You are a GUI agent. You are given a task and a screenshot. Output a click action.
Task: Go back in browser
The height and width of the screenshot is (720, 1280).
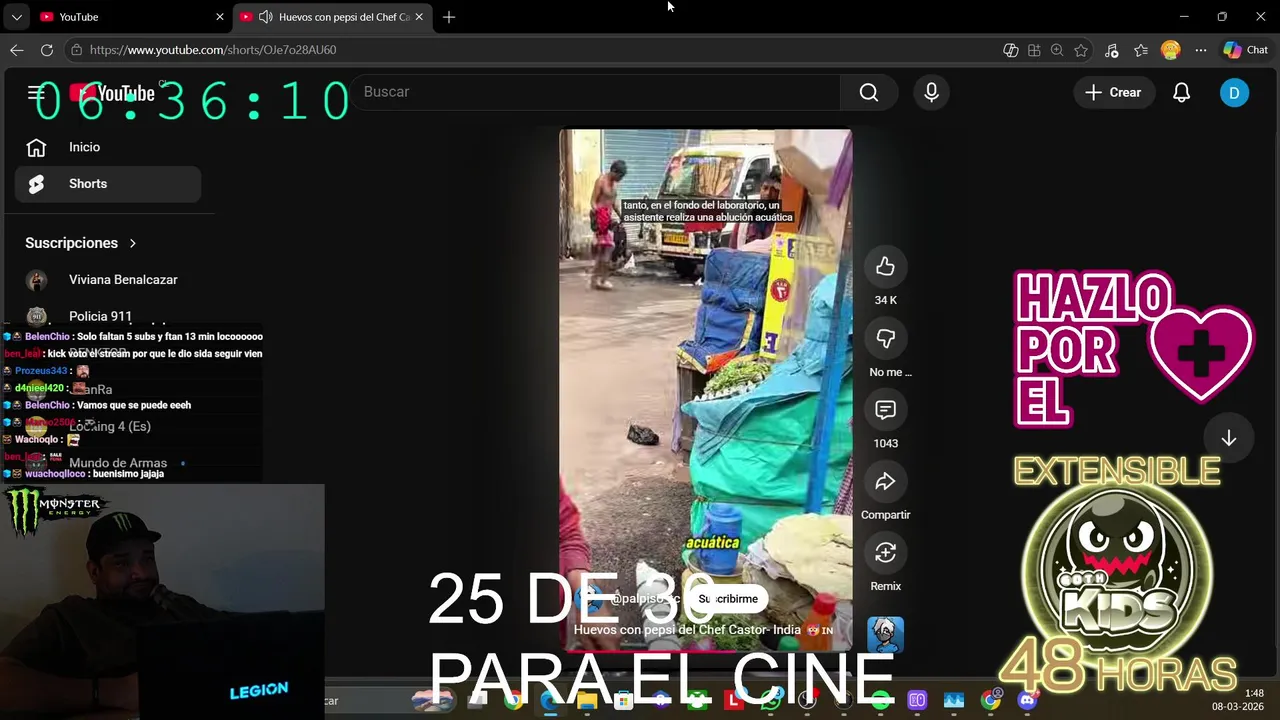pos(17,50)
